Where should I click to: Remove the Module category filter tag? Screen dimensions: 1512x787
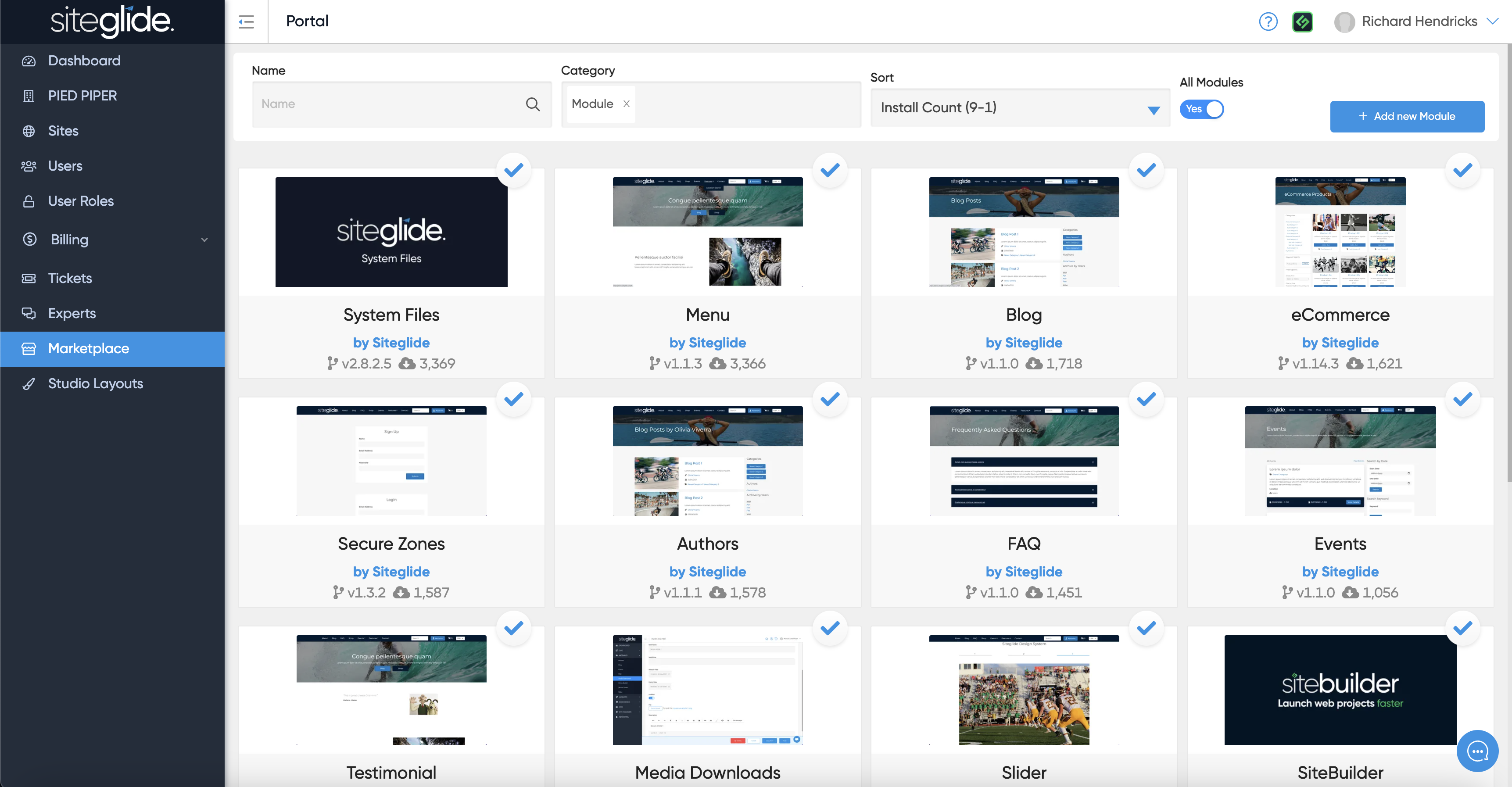pyautogui.click(x=626, y=104)
